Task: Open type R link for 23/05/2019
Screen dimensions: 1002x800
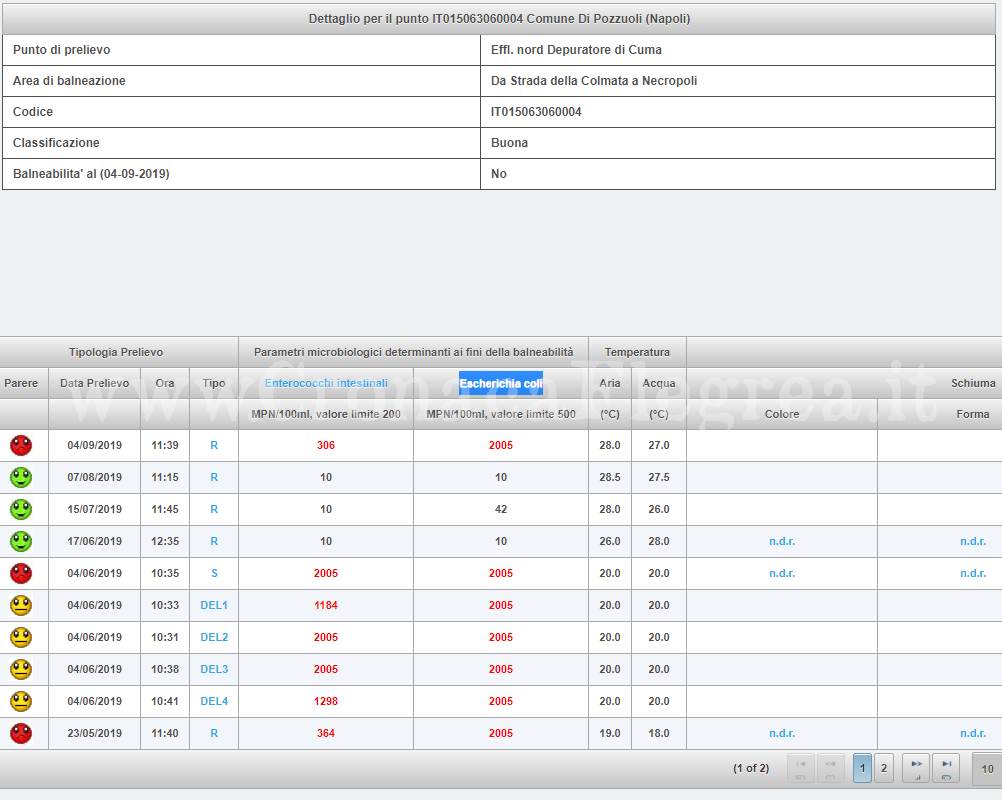Action: [x=214, y=733]
